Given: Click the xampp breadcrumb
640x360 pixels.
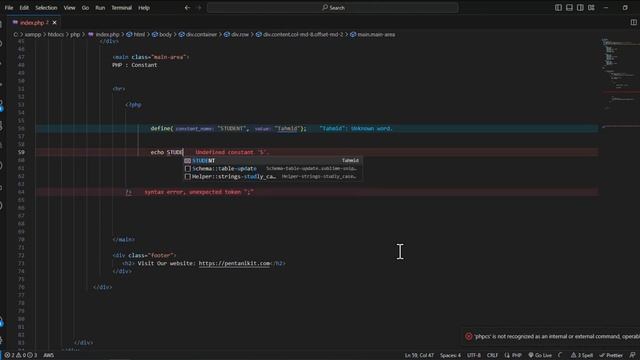Looking at the screenshot, I should (33, 35).
